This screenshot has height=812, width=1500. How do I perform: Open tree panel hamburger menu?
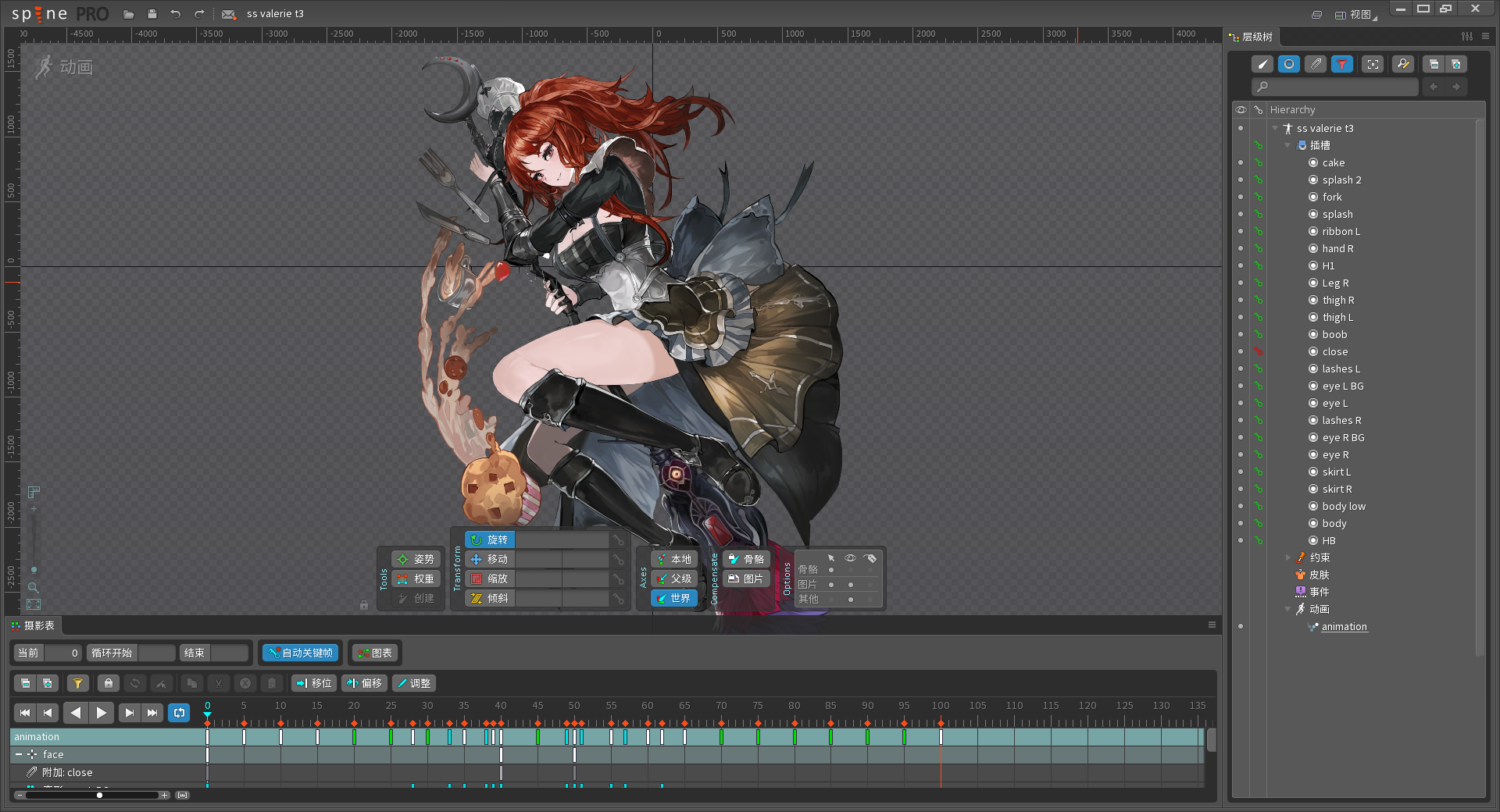tap(1485, 36)
